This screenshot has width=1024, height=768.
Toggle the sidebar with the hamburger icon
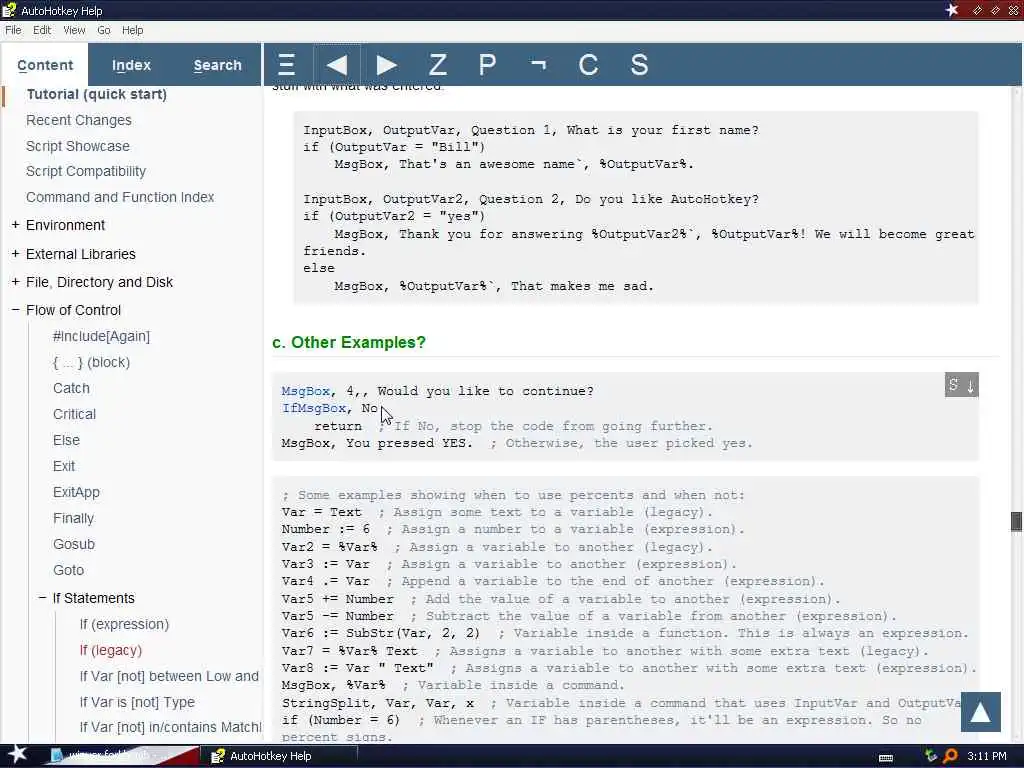tap(287, 65)
